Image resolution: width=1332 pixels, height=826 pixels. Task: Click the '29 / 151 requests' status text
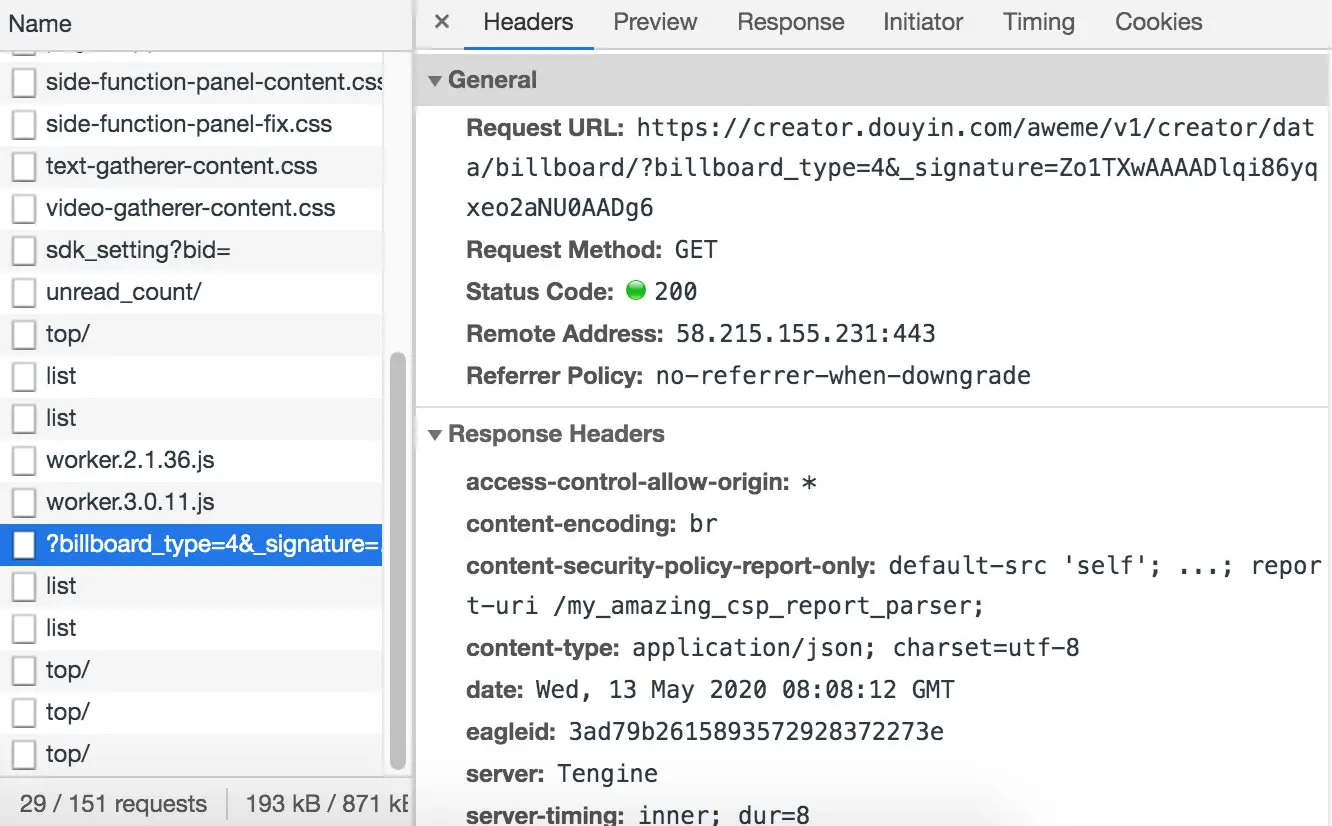pos(113,804)
